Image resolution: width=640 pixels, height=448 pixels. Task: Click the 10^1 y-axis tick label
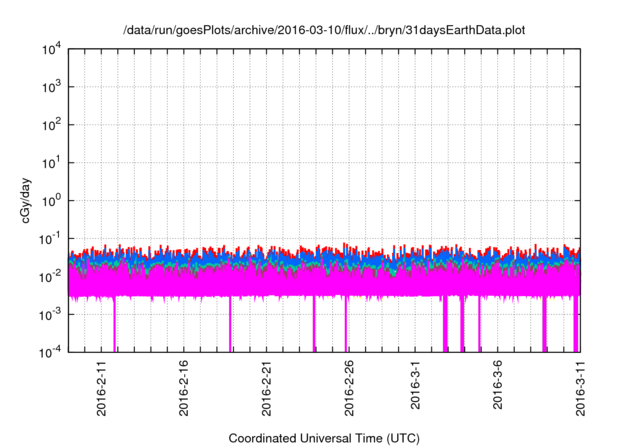click(52, 163)
